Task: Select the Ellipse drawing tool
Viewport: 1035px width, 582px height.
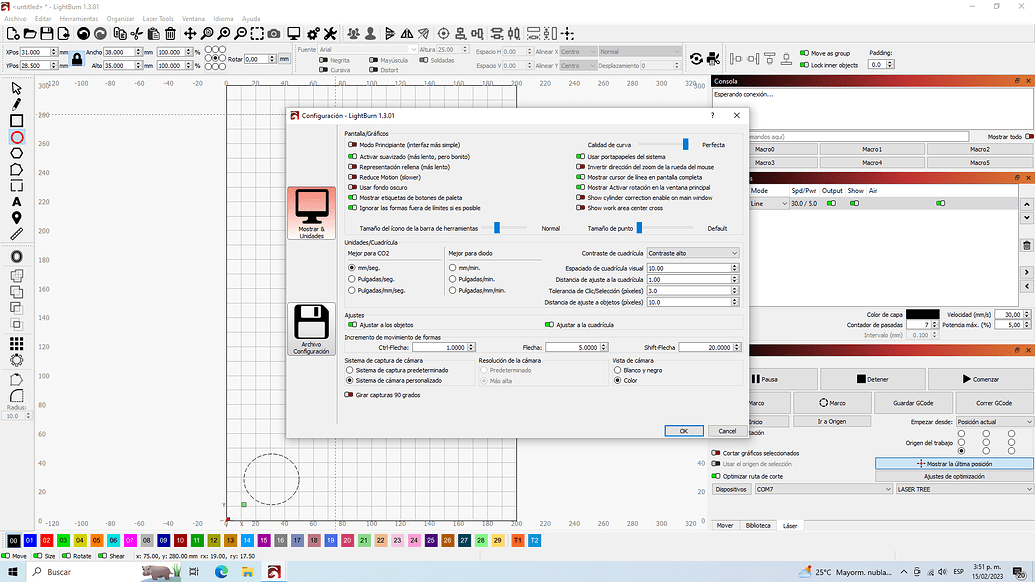Action: click(16, 137)
